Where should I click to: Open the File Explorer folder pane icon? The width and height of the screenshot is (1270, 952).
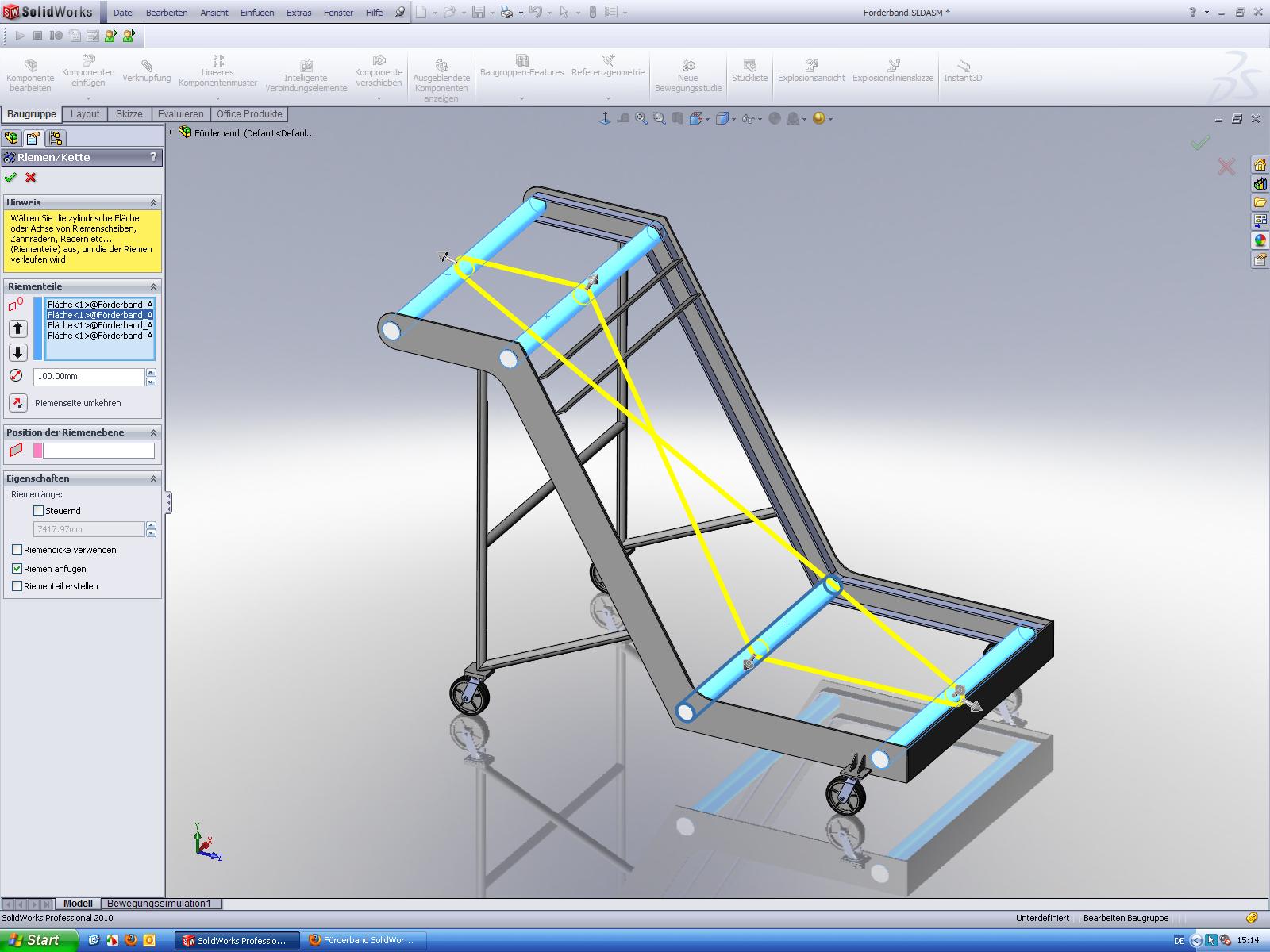pos(1260,202)
